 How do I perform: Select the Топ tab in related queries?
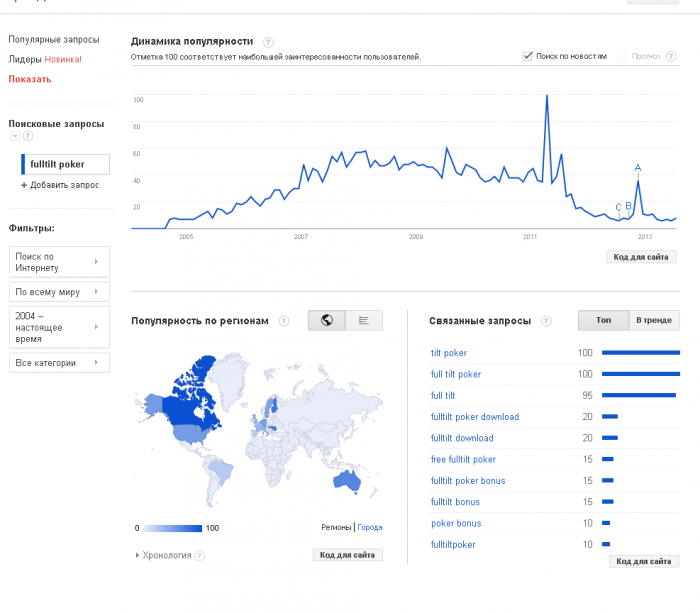(603, 320)
